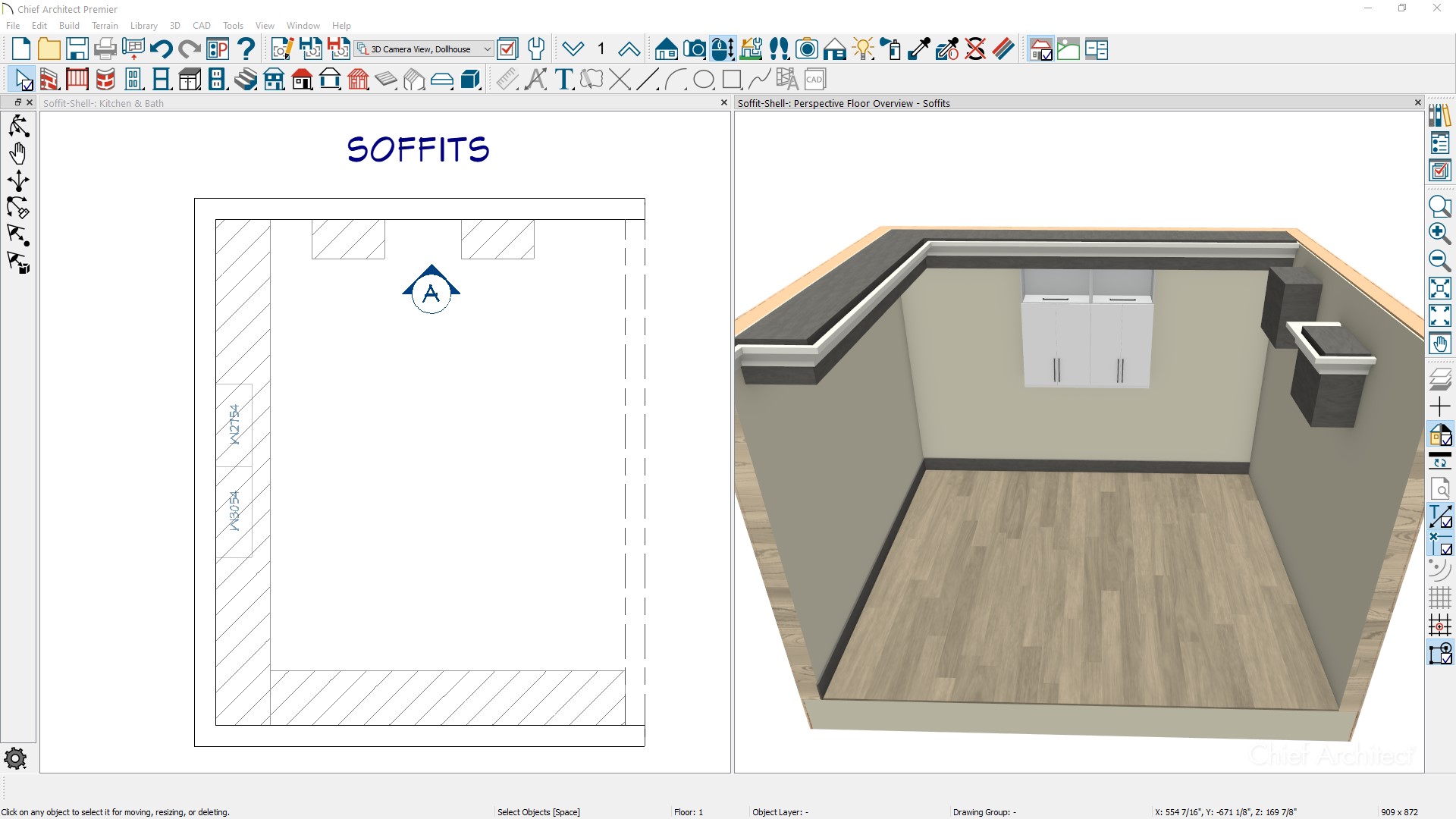Open the Build menu
Viewport: 1456px width, 819px height.
[x=69, y=25]
